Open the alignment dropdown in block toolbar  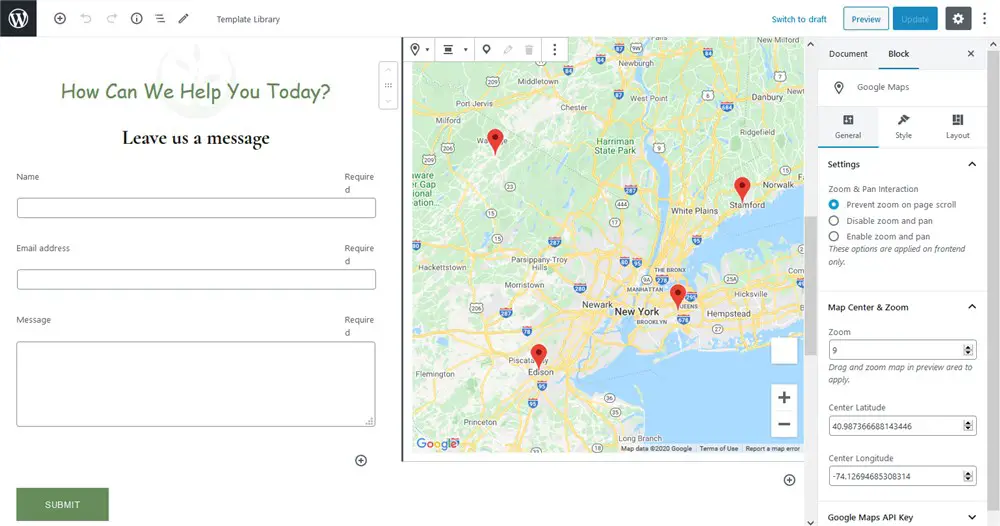[x=455, y=49]
